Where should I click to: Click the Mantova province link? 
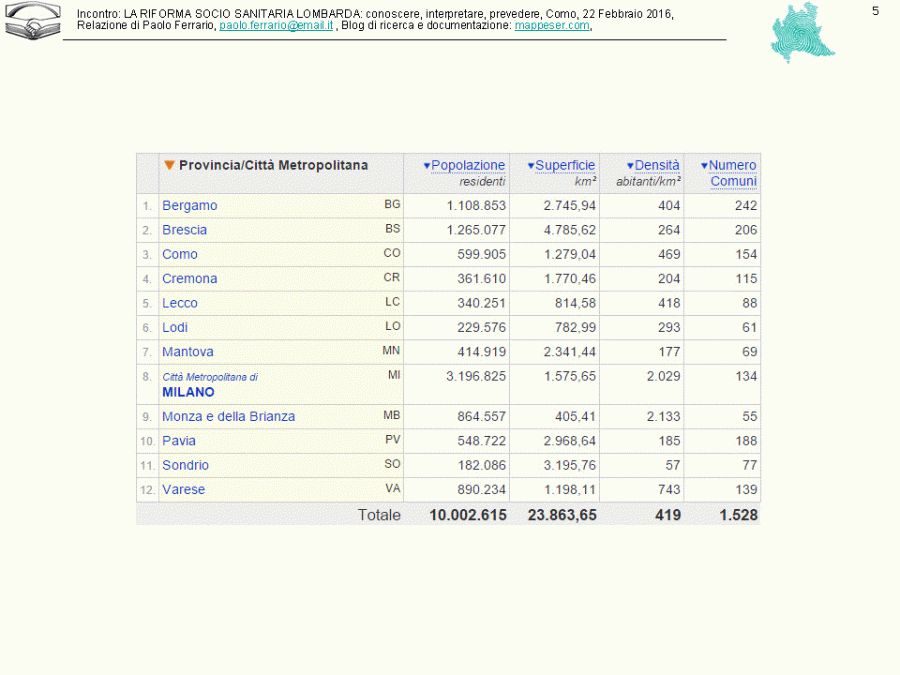coord(187,352)
